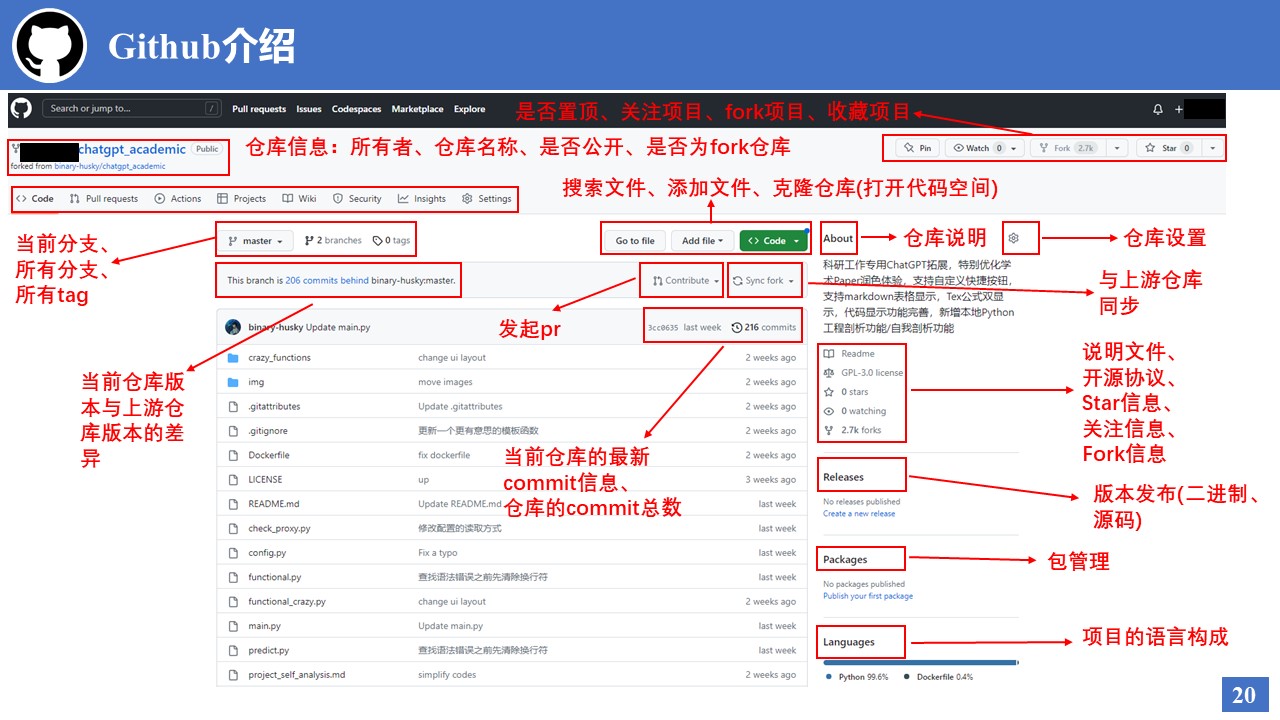Switch to the Insights tab
The image size is (1280, 720).
tap(422, 199)
